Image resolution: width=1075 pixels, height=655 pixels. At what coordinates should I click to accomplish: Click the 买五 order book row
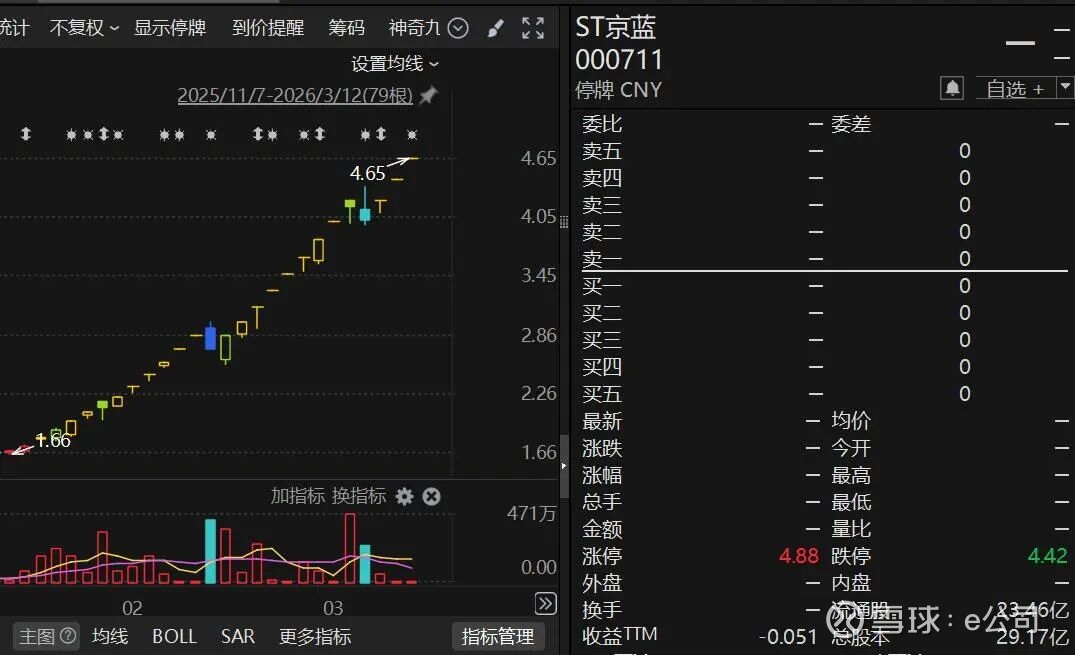tap(825, 394)
